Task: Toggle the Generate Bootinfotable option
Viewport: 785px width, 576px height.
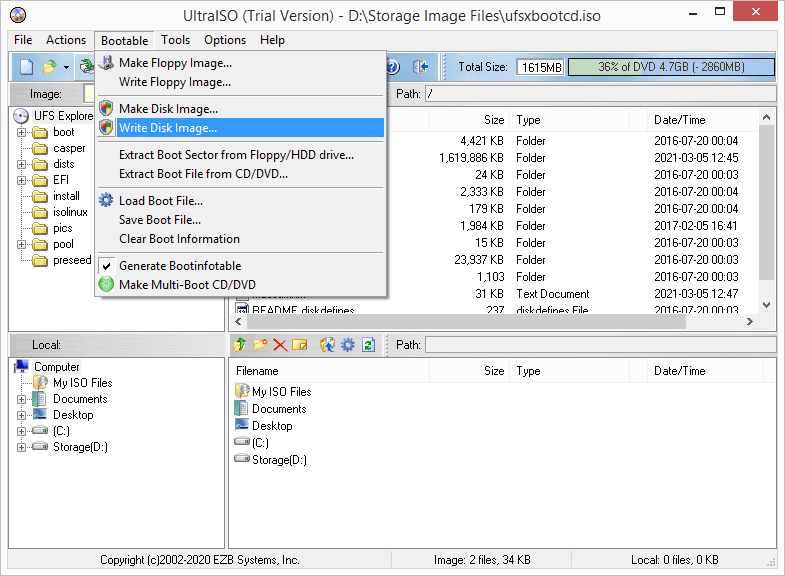Action: click(179, 266)
